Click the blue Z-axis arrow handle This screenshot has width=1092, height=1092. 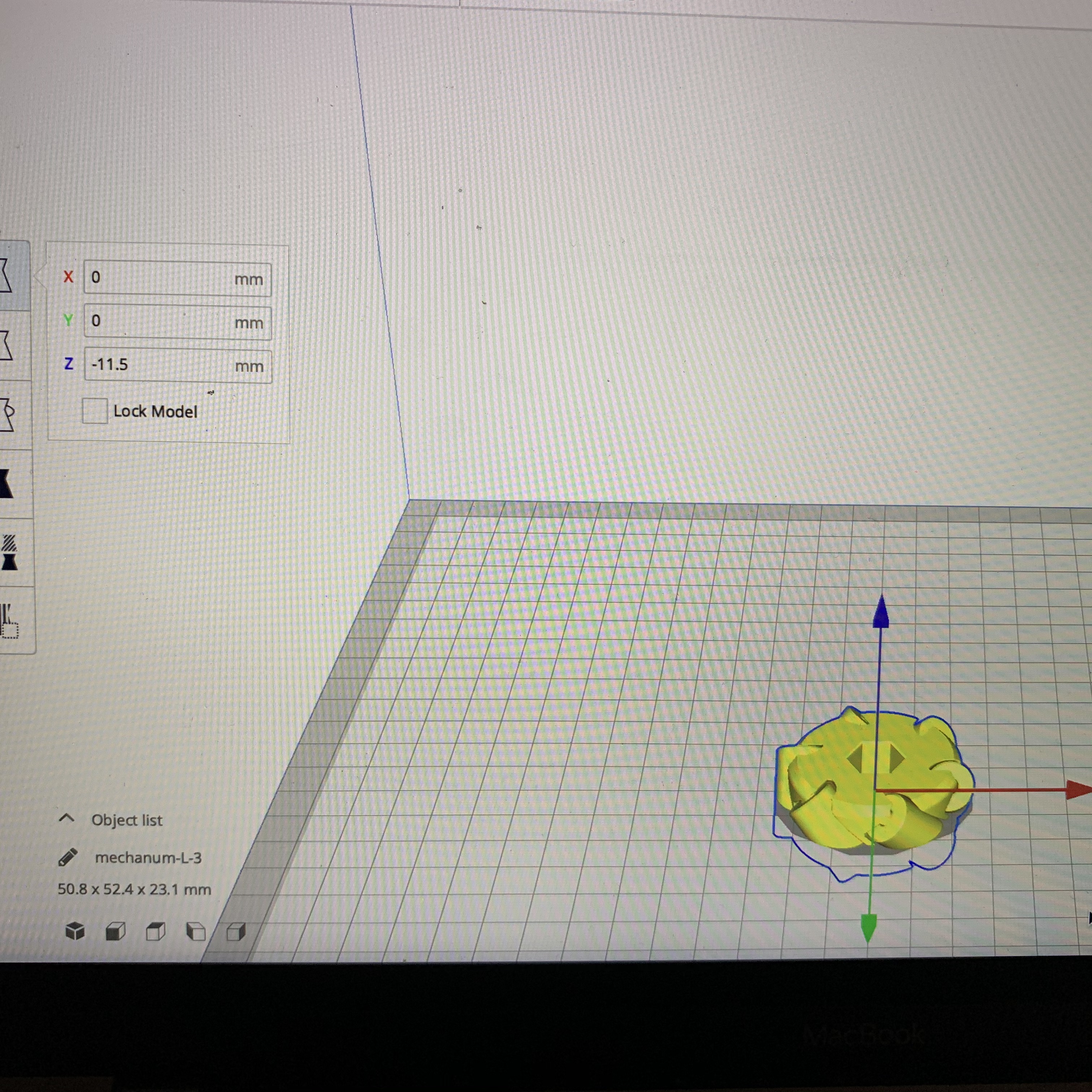click(x=881, y=612)
